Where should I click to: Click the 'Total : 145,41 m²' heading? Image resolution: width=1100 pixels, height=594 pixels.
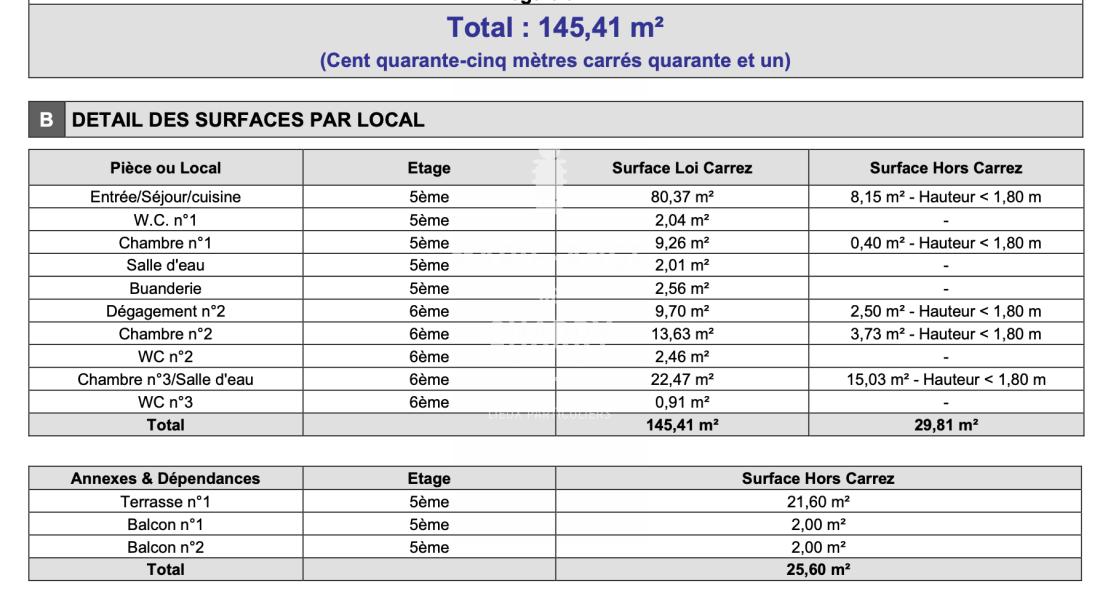coord(555,27)
